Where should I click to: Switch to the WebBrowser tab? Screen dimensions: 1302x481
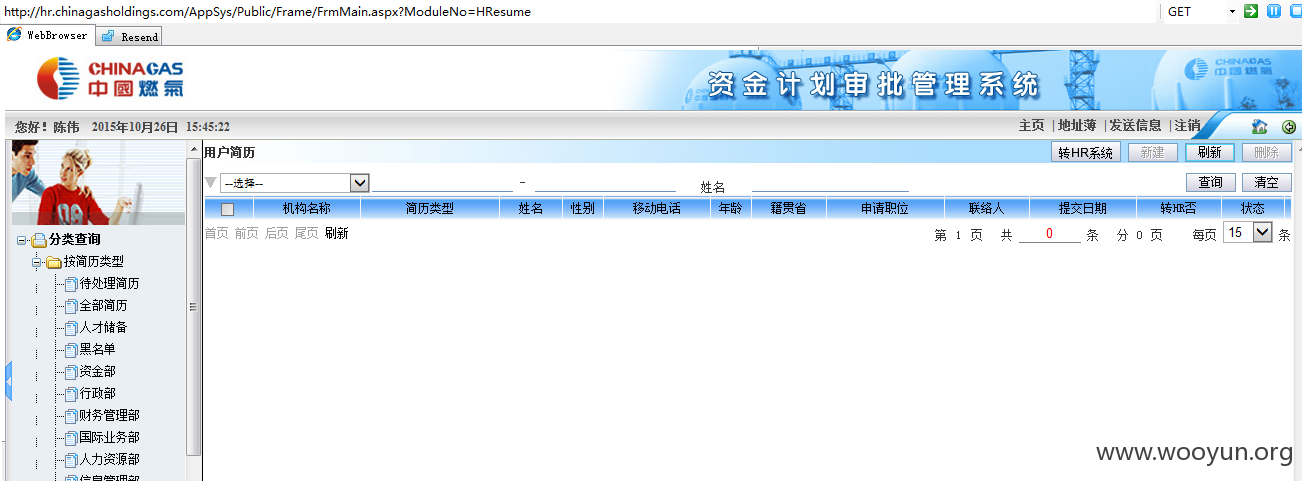pyautogui.click(x=48, y=35)
